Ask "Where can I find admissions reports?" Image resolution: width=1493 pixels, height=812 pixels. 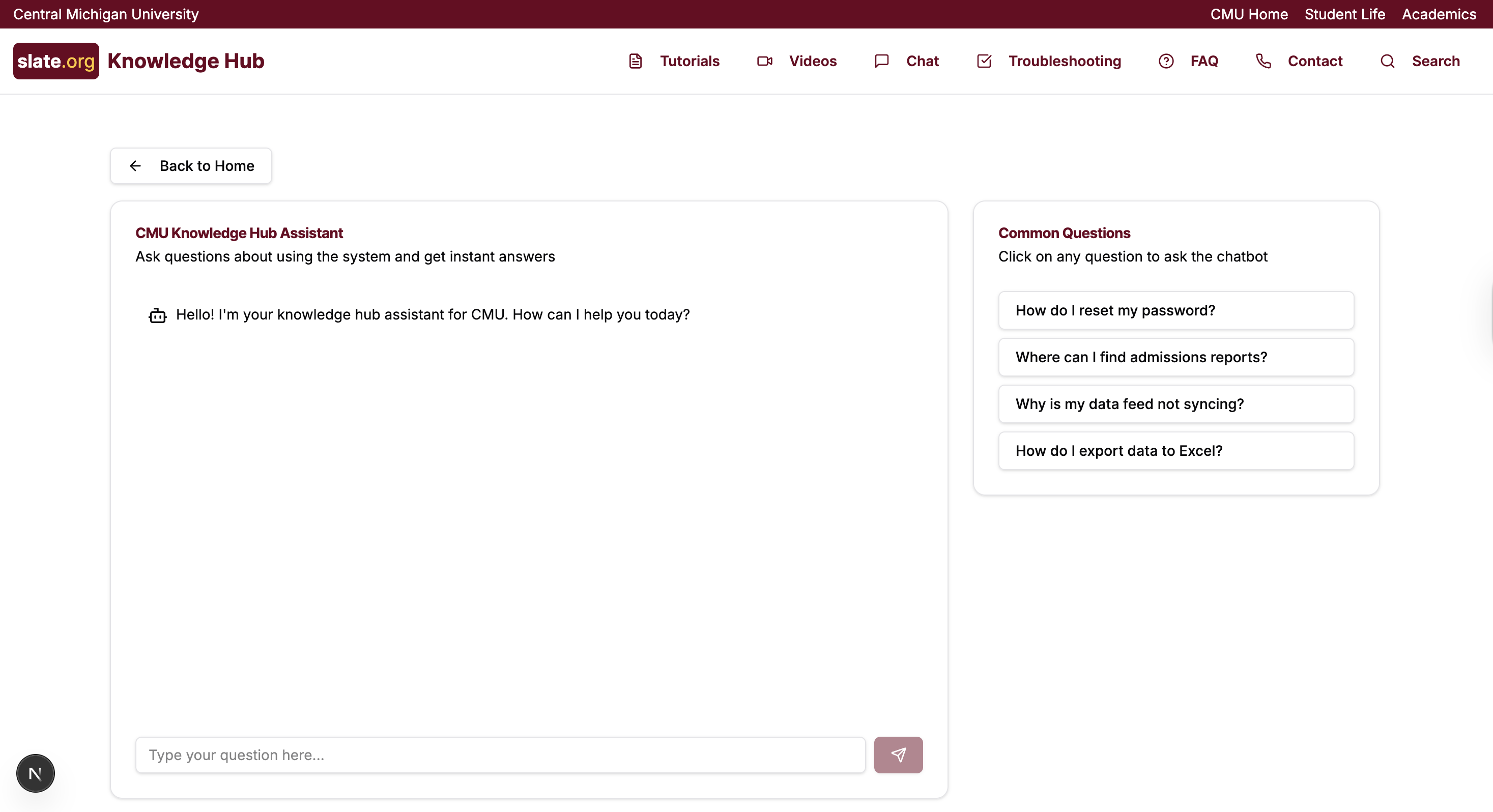point(1176,358)
